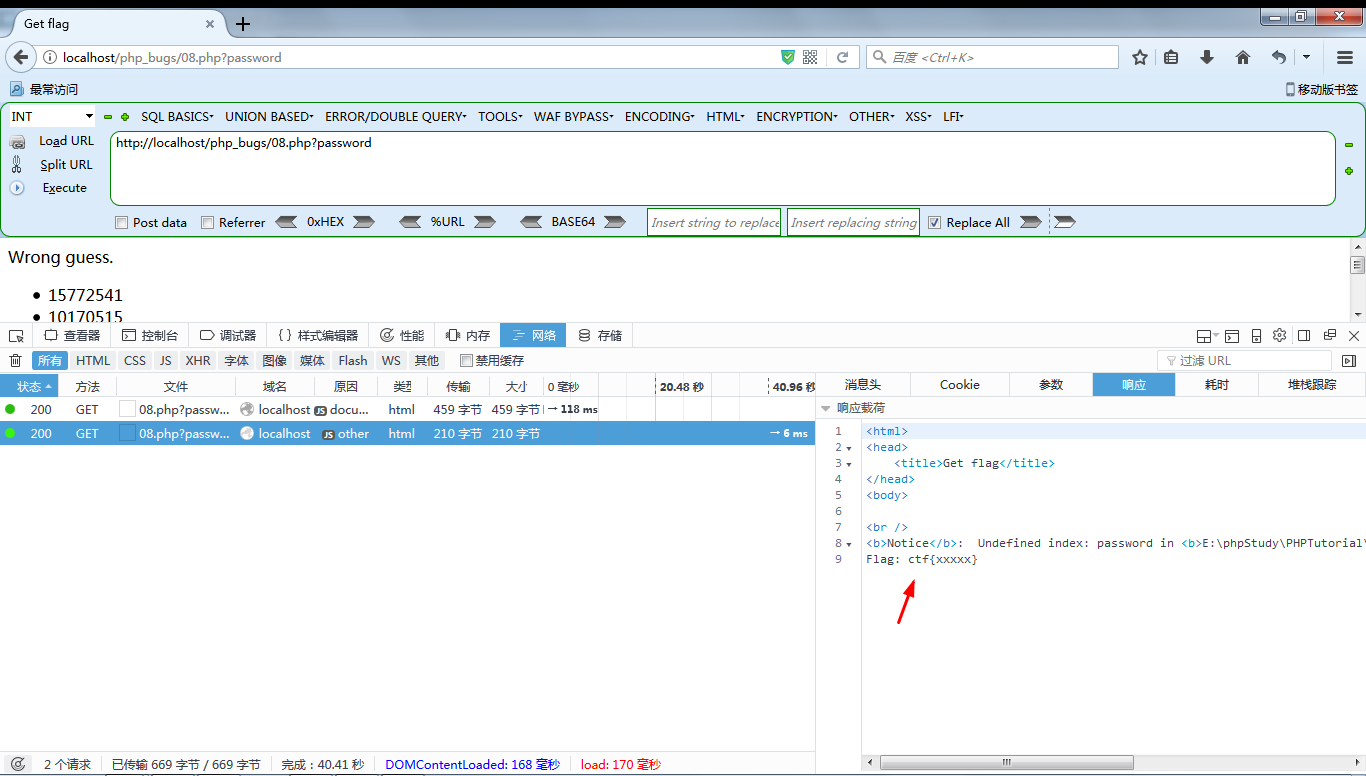1366x776 pixels.
Task: Open the INT type dropdown
Action: click(x=52, y=117)
